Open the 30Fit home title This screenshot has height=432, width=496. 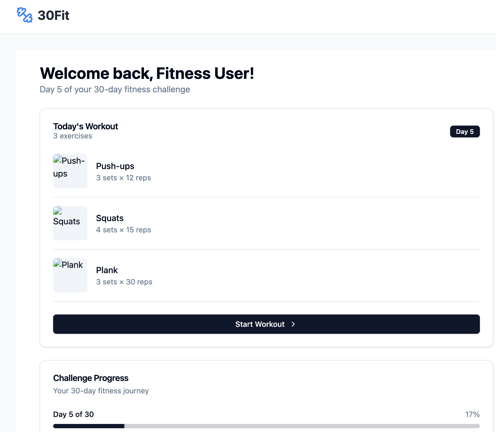53,15
